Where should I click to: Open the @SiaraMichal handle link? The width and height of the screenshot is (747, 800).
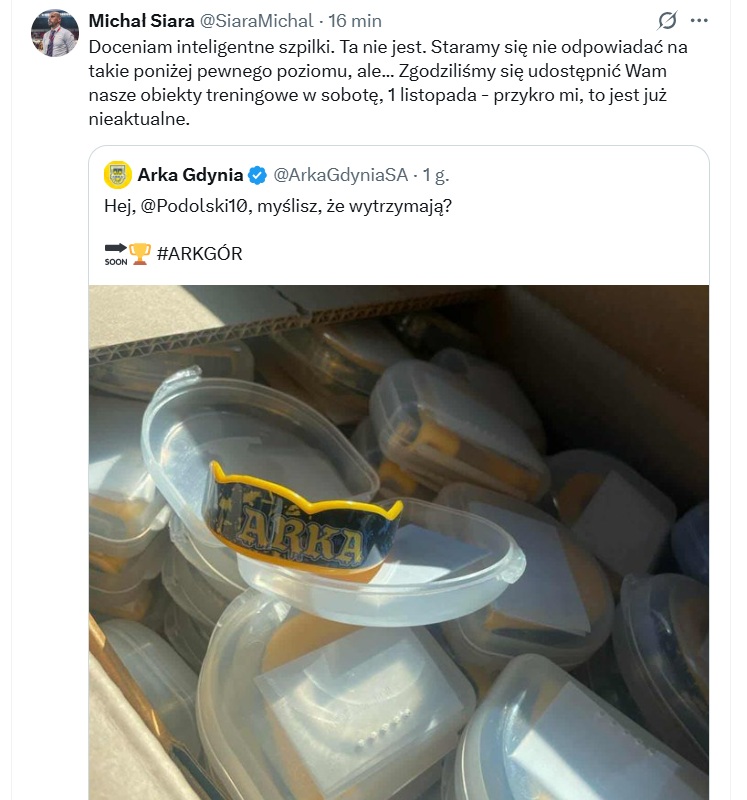pos(256,21)
